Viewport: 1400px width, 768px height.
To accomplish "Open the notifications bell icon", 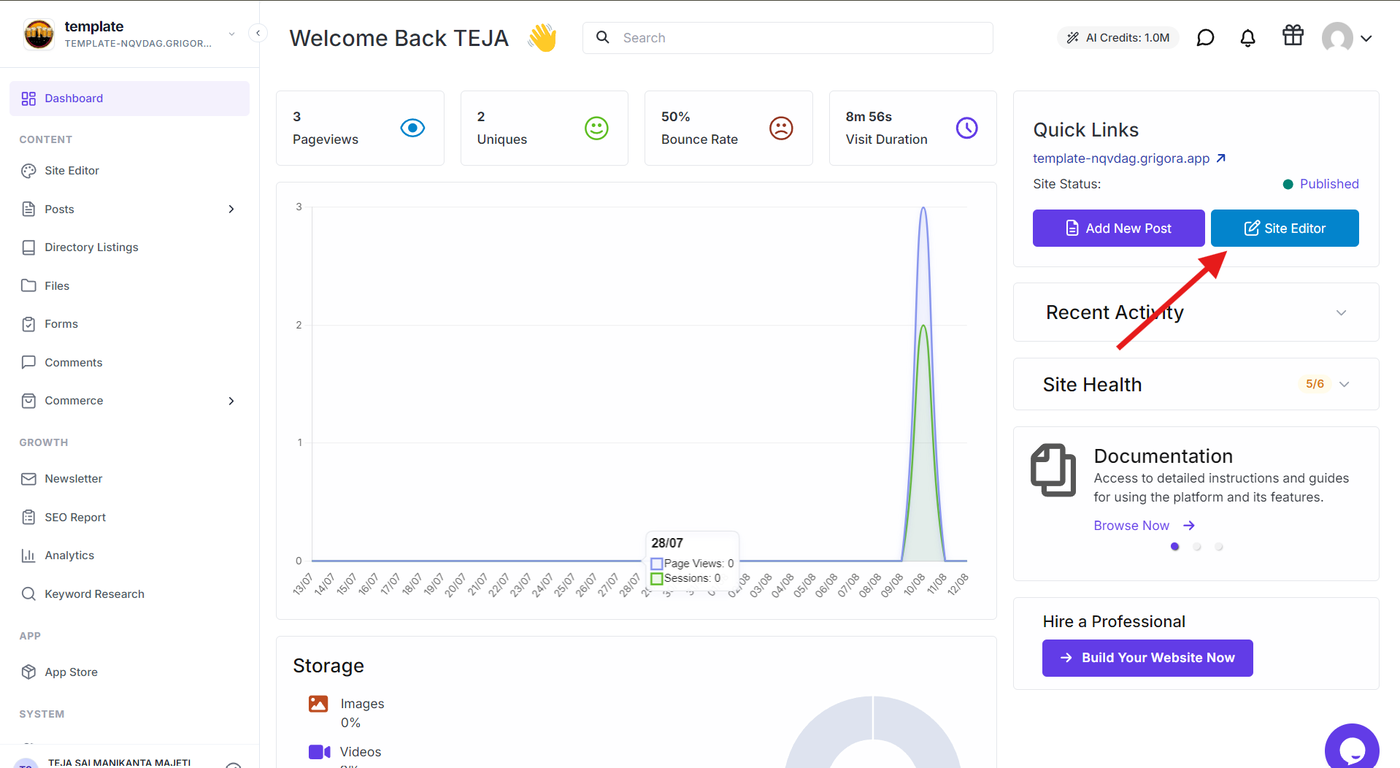I will tap(1248, 38).
